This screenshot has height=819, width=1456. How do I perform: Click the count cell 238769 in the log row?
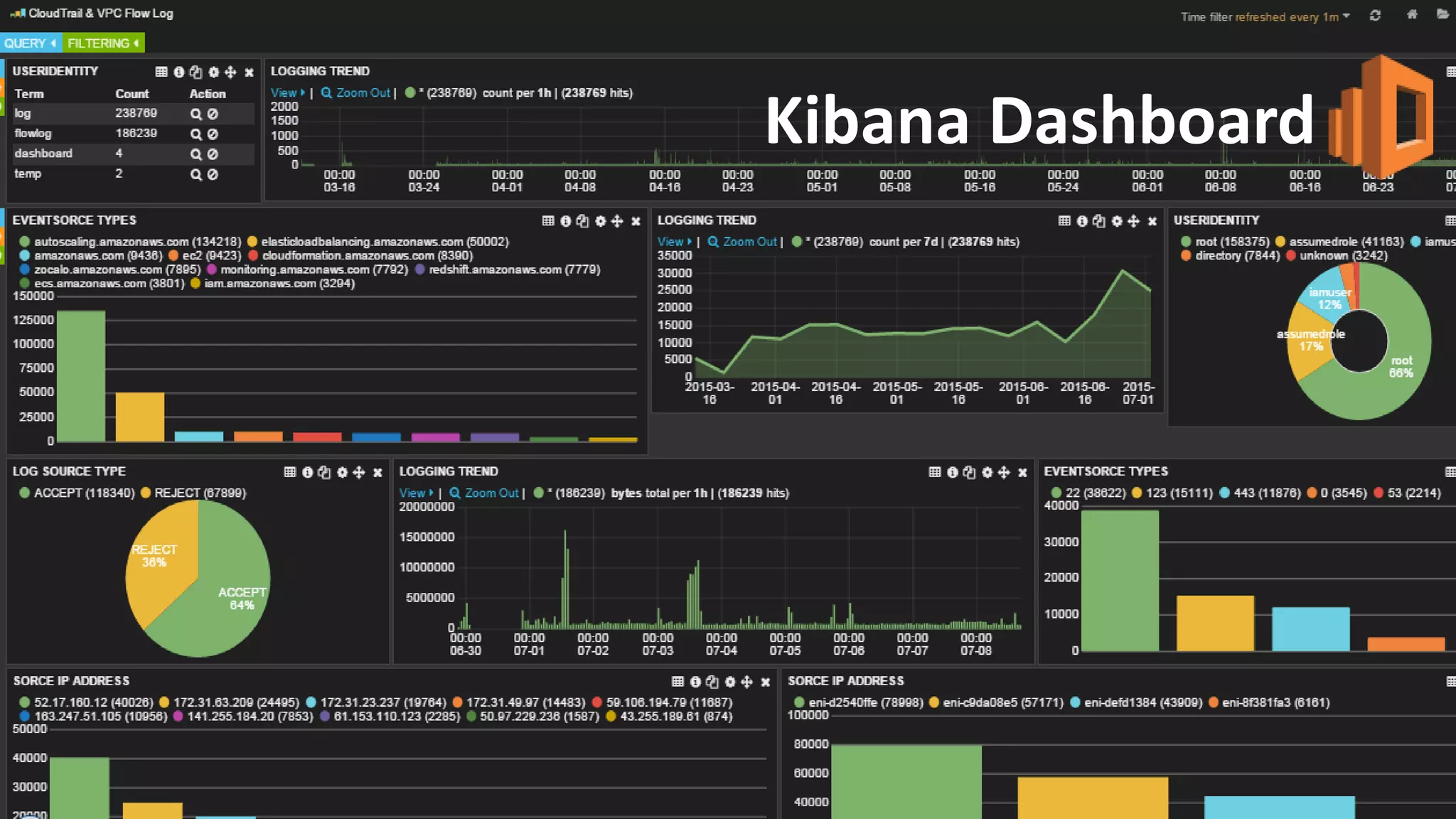[x=136, y=113]
